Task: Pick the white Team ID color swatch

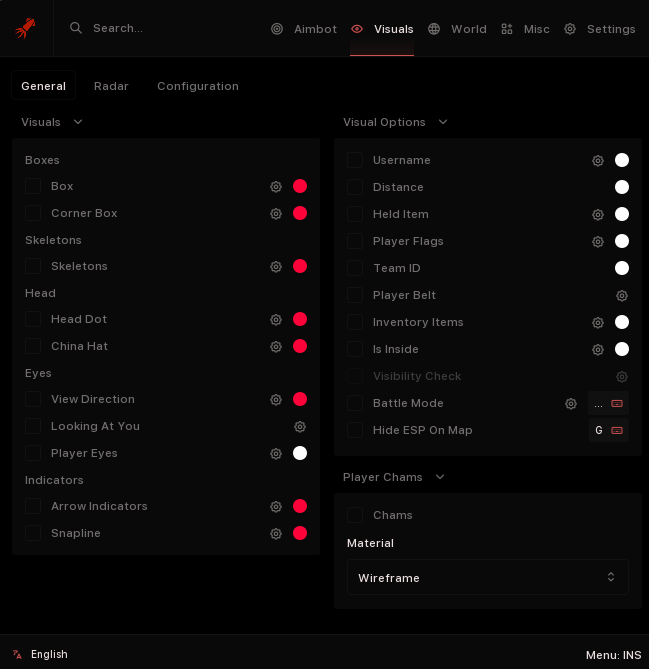Action: [622, 268]
